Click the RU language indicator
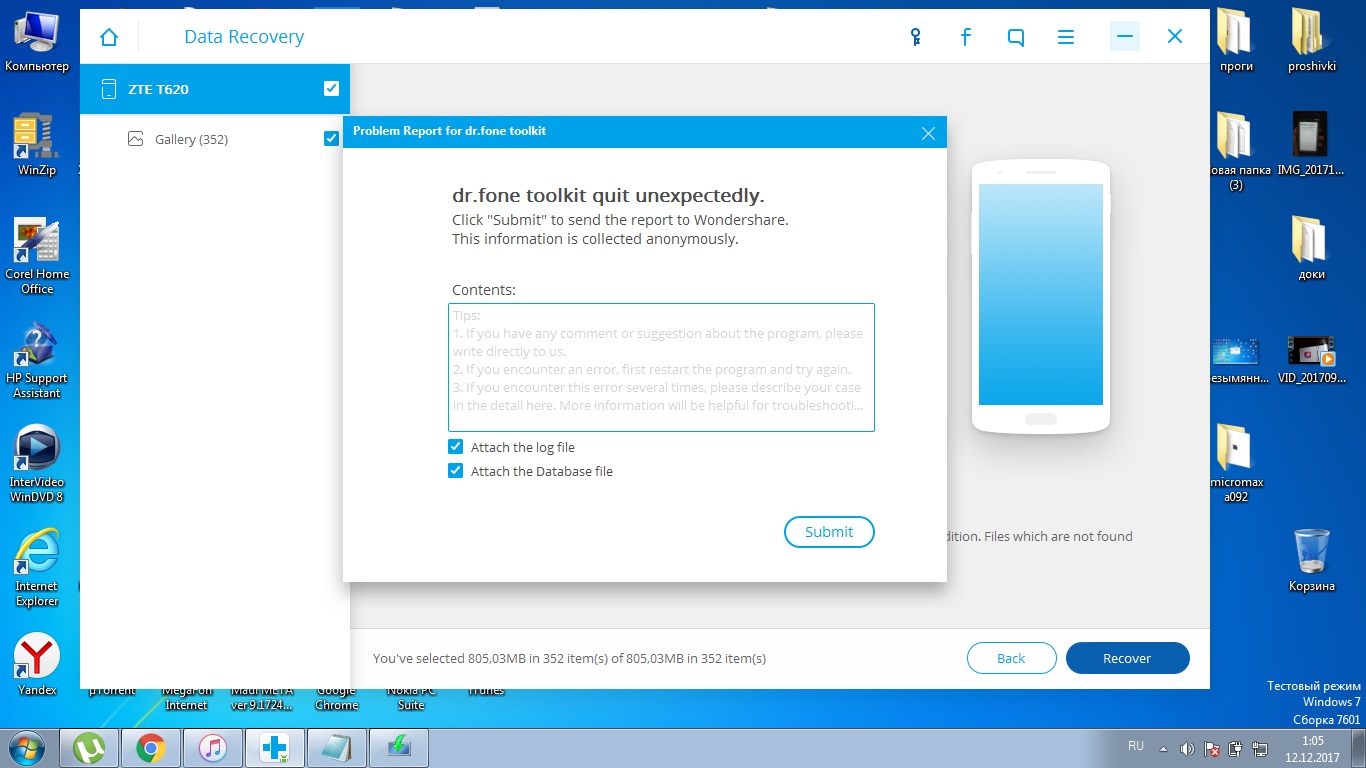This screenshot has height=768, width=1366. 1136,746
